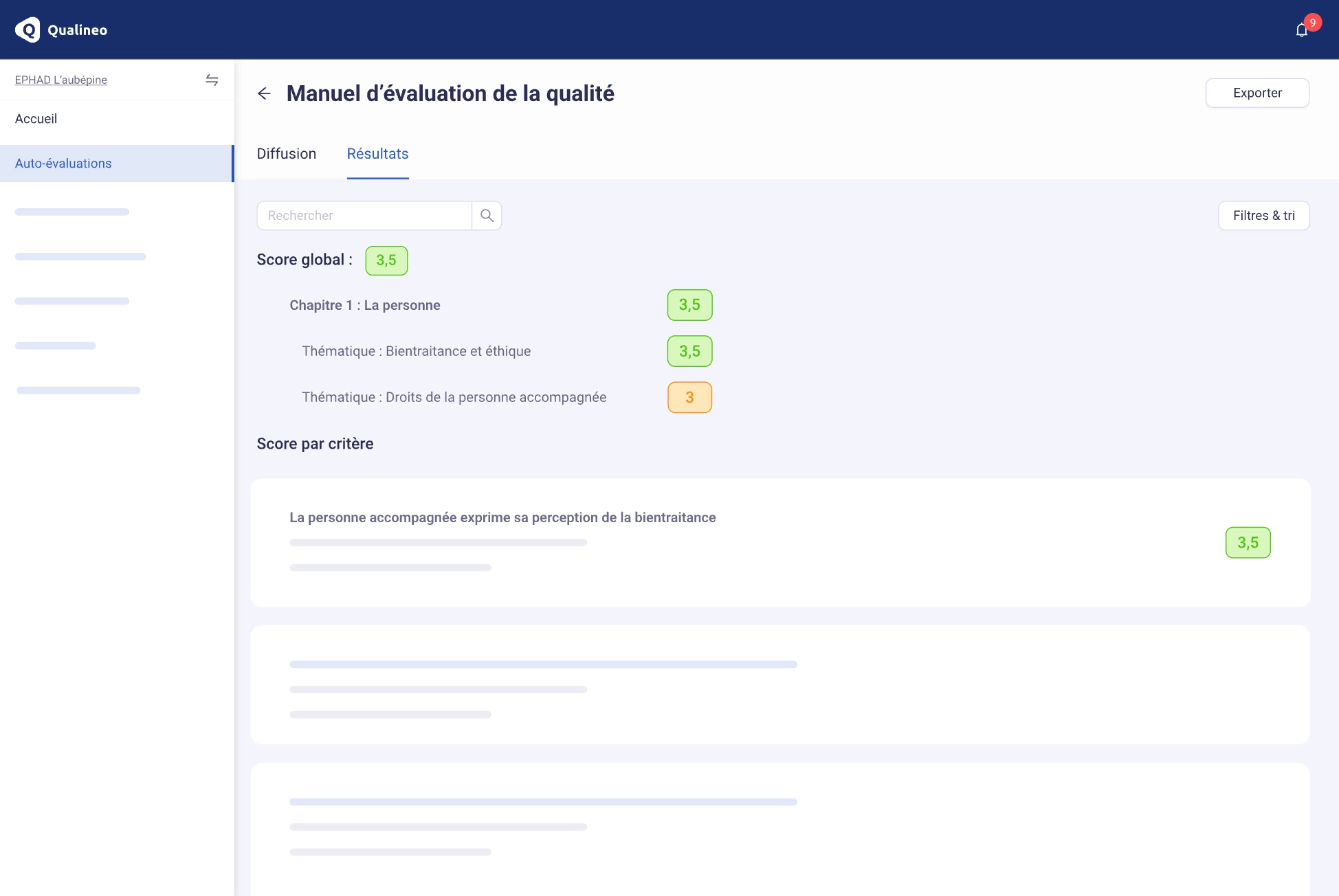Expand Chapitre 1 : La personne
This screenshot has height=896, width=1339.
[364, 305]
